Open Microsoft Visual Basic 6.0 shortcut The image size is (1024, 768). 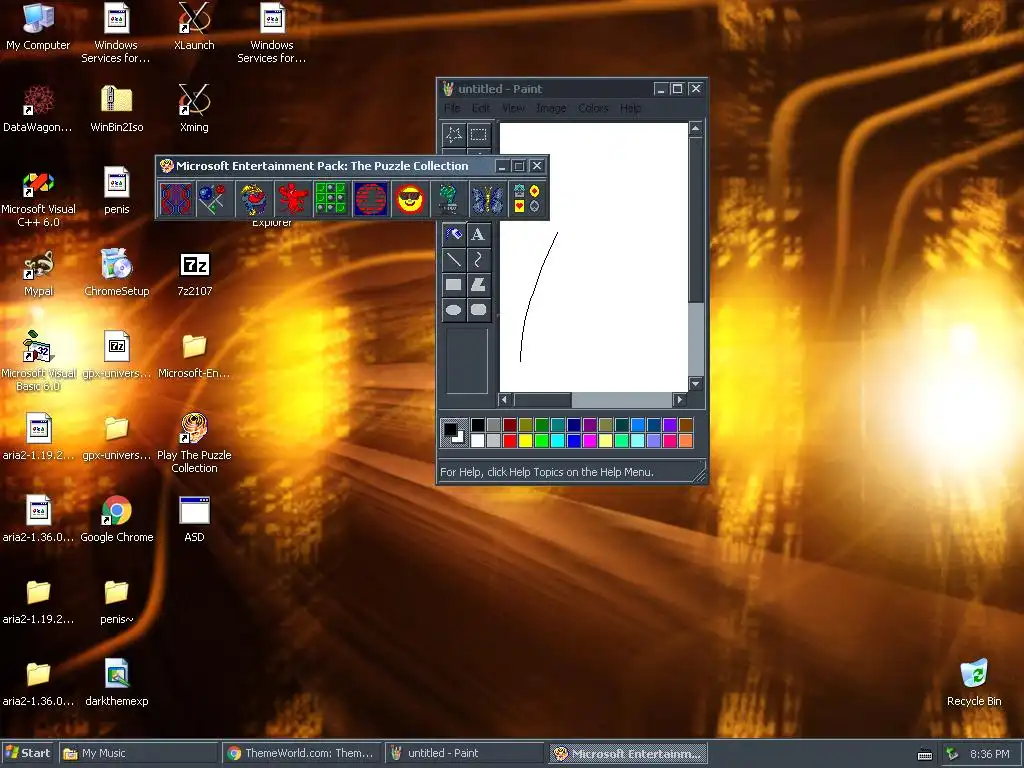click(38, 361)
